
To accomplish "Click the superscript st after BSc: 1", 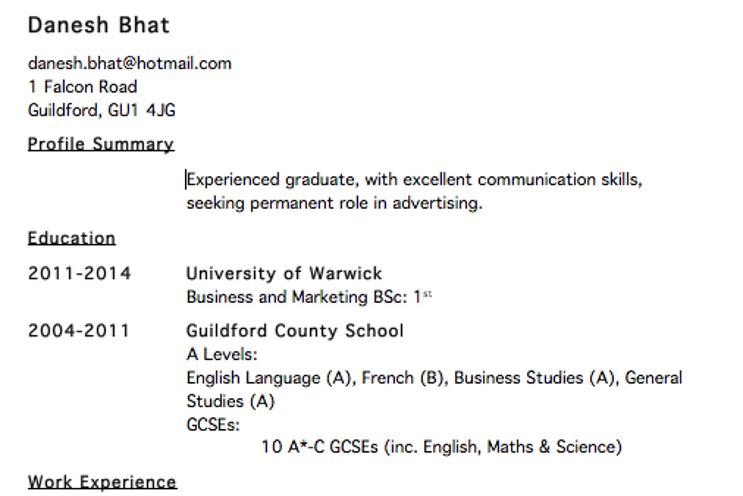I will [427, 294].
